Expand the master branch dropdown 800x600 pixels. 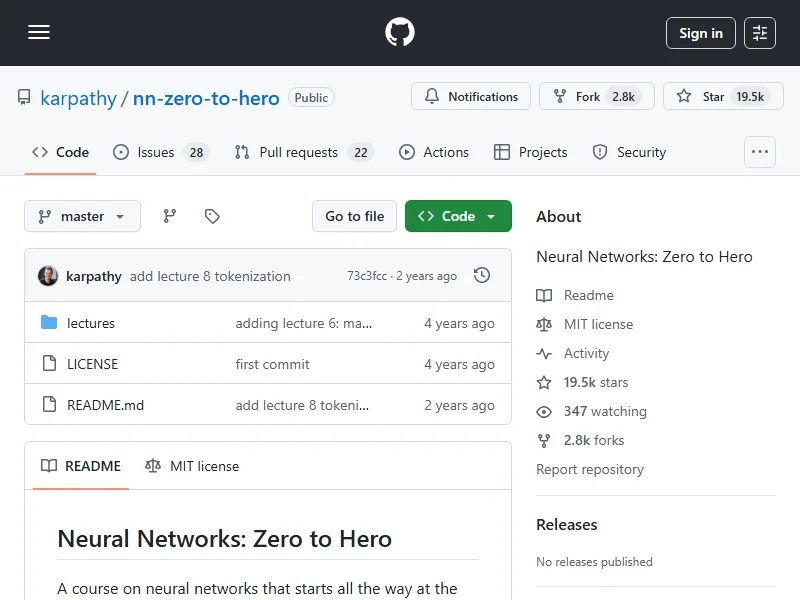pos(82,216)
